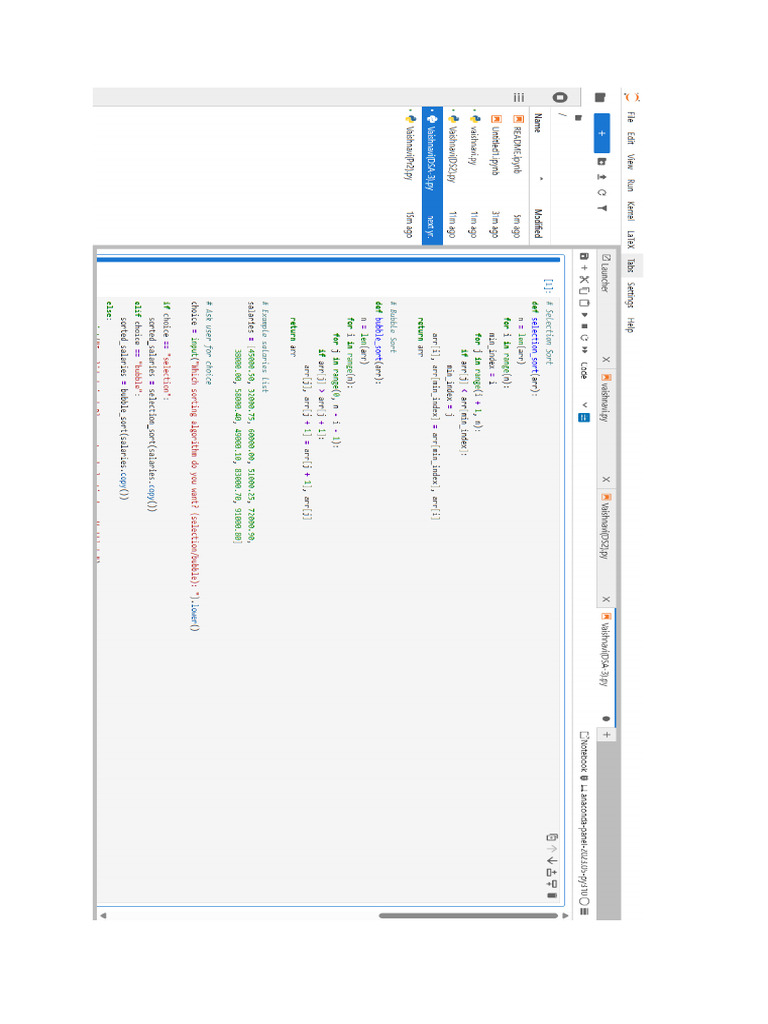Image resolution: width=768 pixels, height=1024 pixels.
Task: Select Vaishnavi(DS2).py in file browser list
Action: click(x=453, y=177)
